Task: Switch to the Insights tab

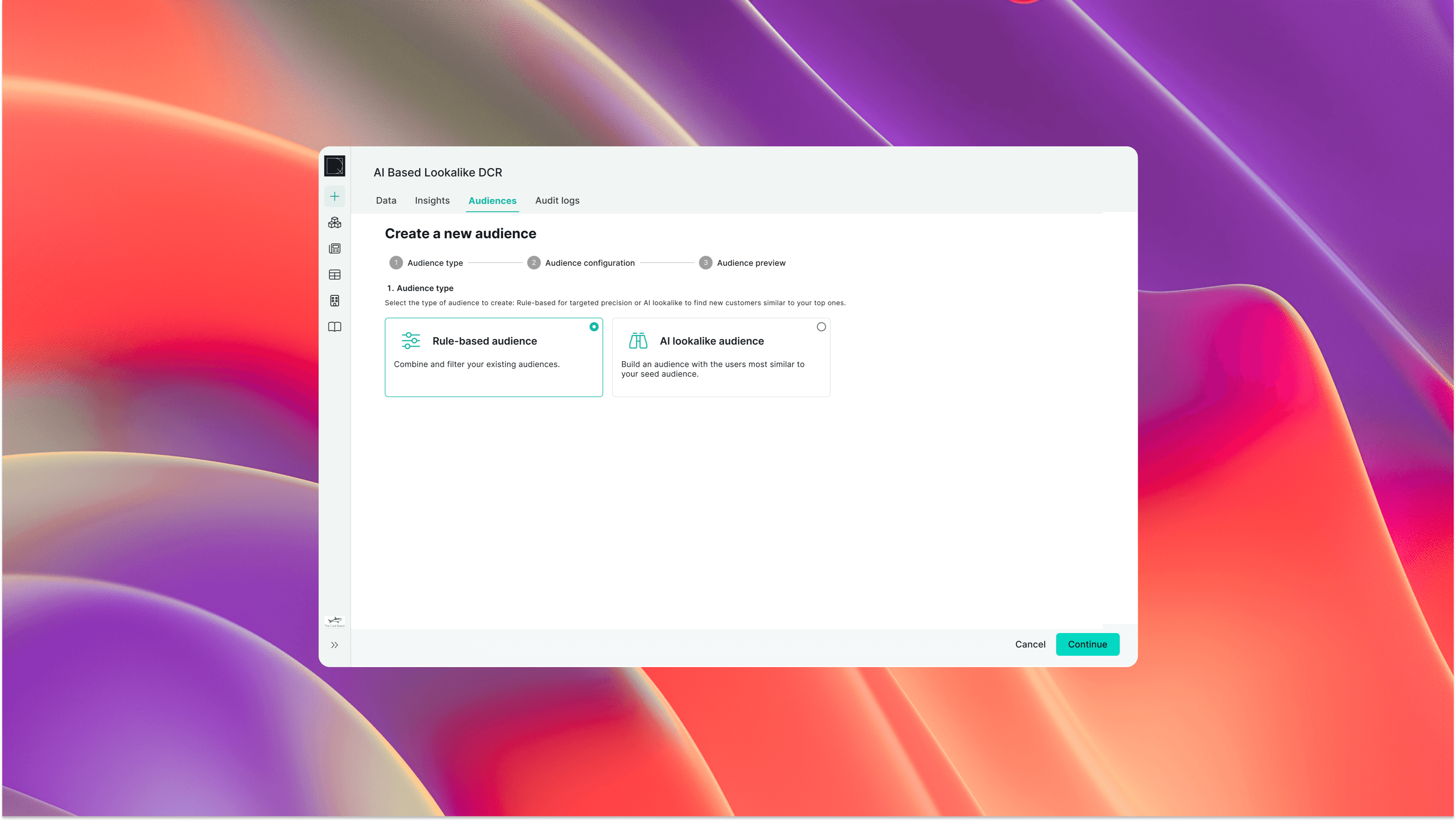Action: pyautogui.click(x=432, y=201)
